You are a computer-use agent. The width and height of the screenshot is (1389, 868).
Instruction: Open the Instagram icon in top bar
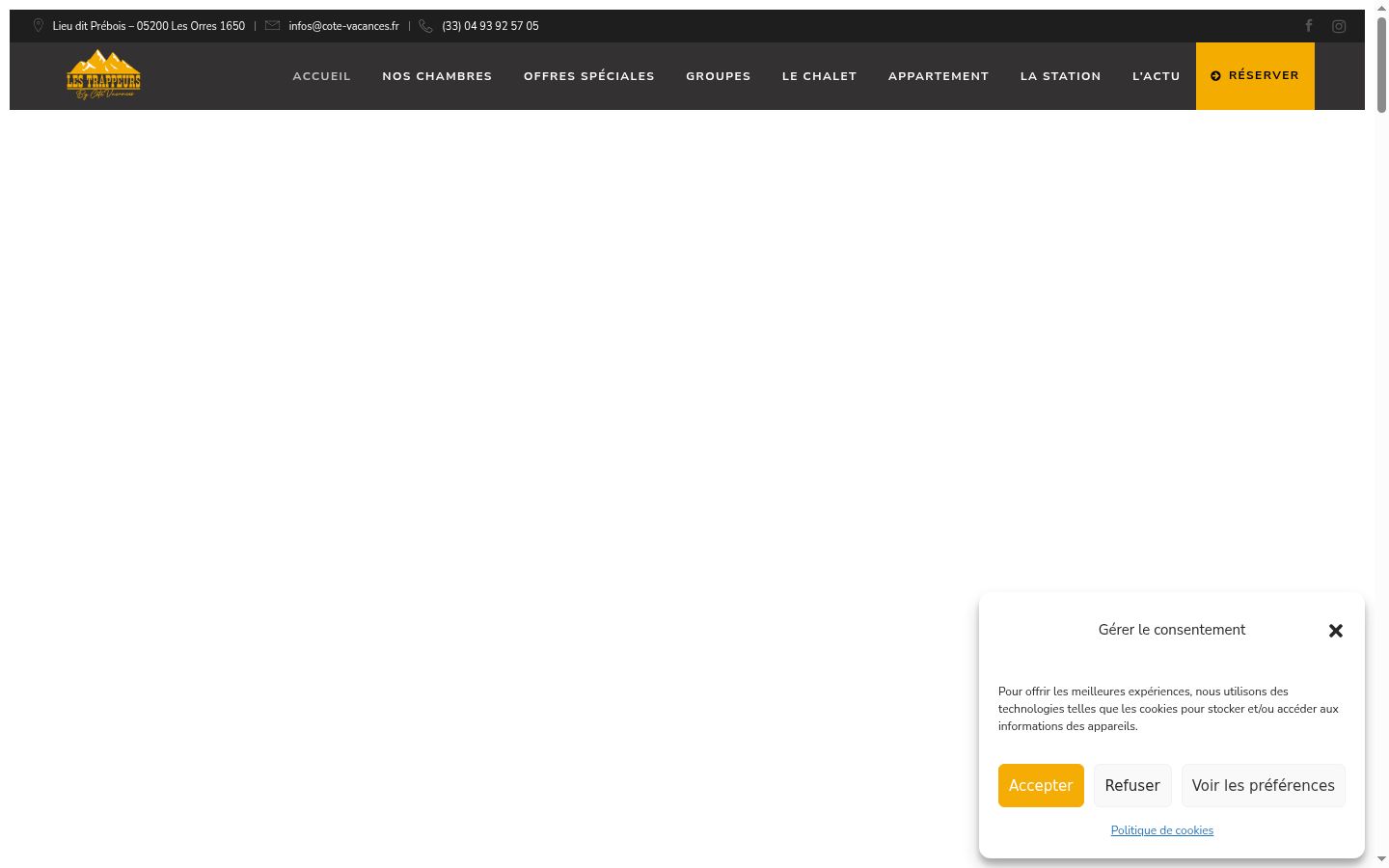pyautogui.click(x=1339, y=26)
